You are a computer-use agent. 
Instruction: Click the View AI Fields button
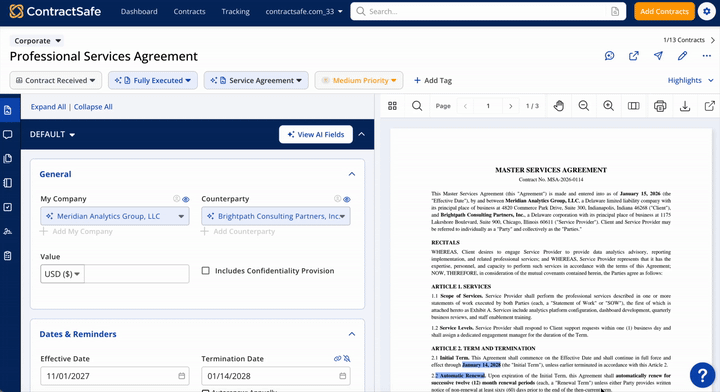pos(316,134)
